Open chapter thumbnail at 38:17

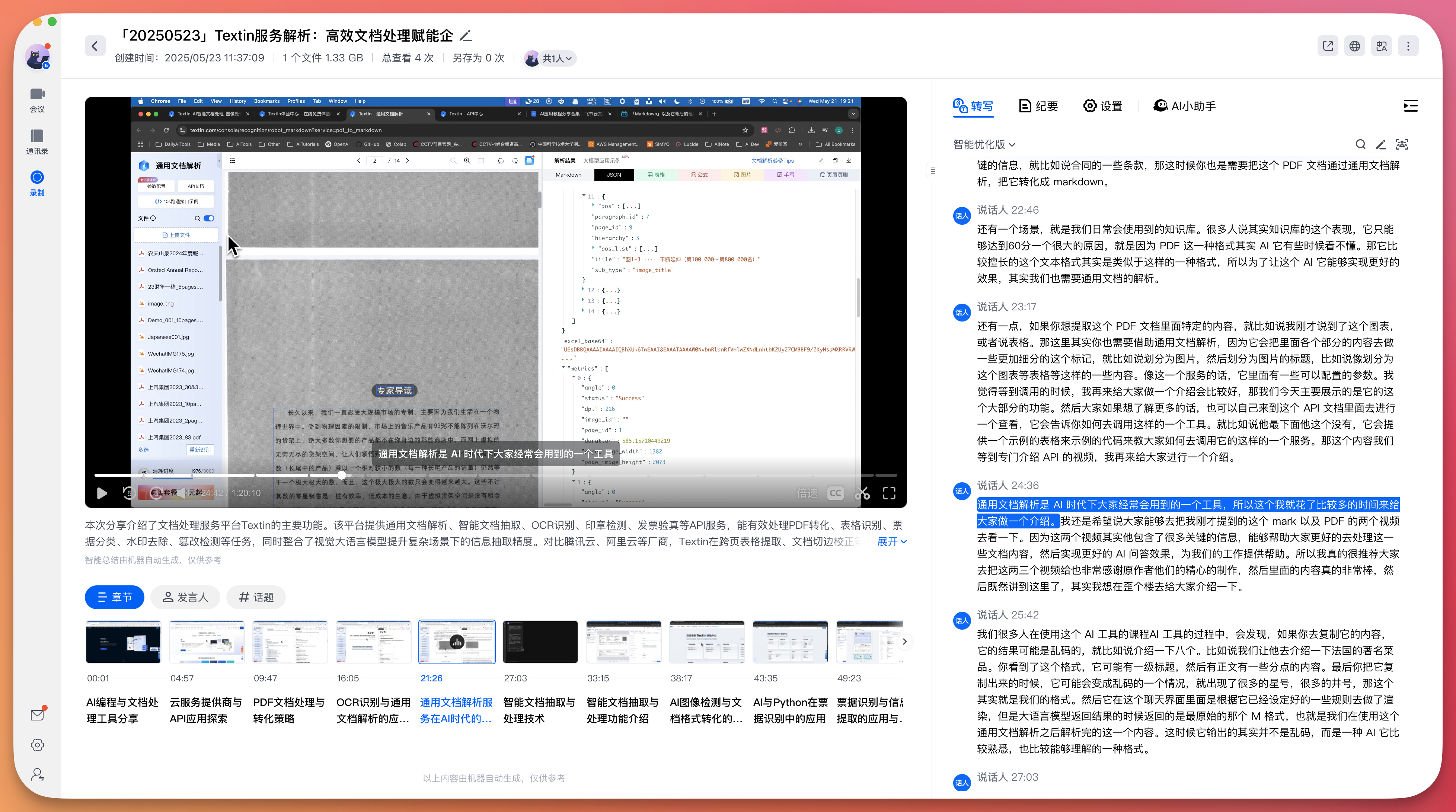(x=707, y=642)
